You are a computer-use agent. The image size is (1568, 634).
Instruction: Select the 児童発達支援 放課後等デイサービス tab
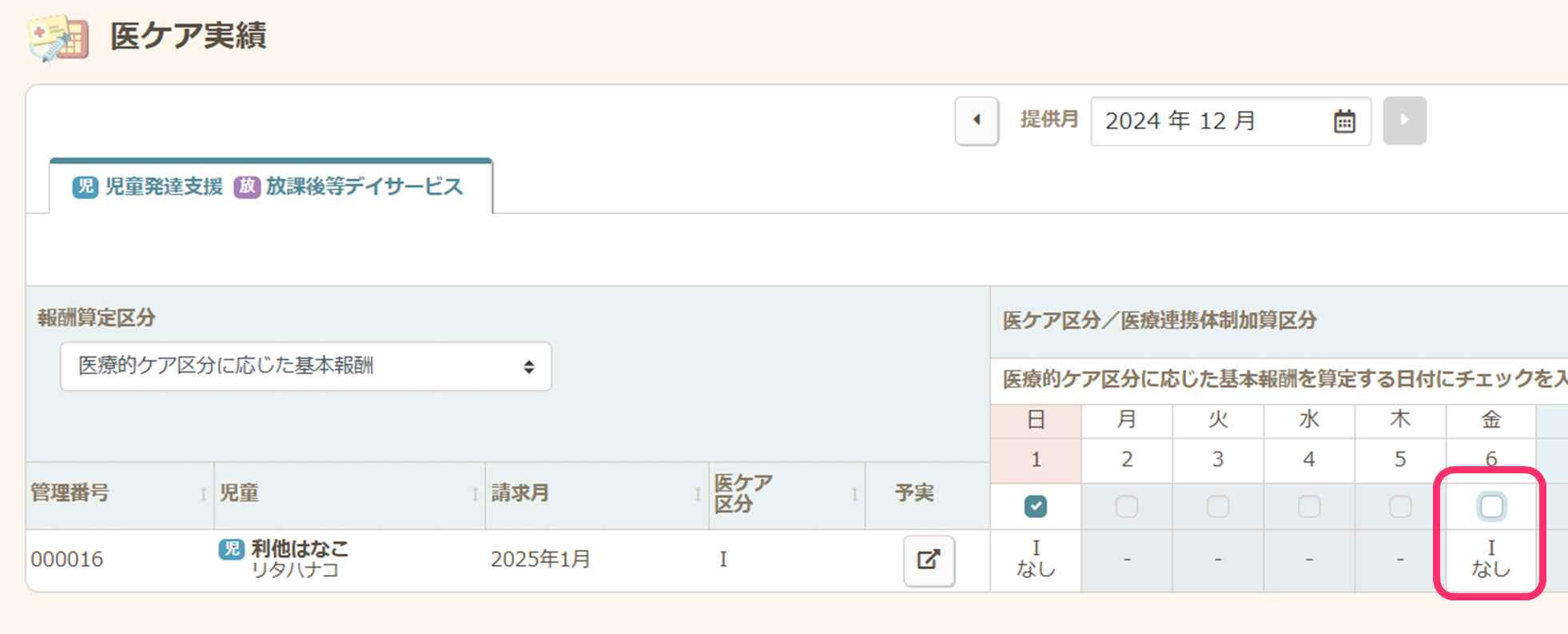270,187
